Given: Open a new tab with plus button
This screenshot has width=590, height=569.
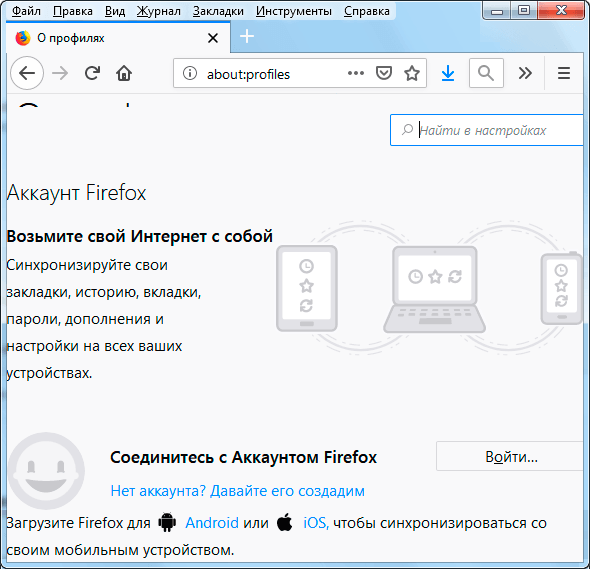Looking at the screenshot, I should coord(247,37).
